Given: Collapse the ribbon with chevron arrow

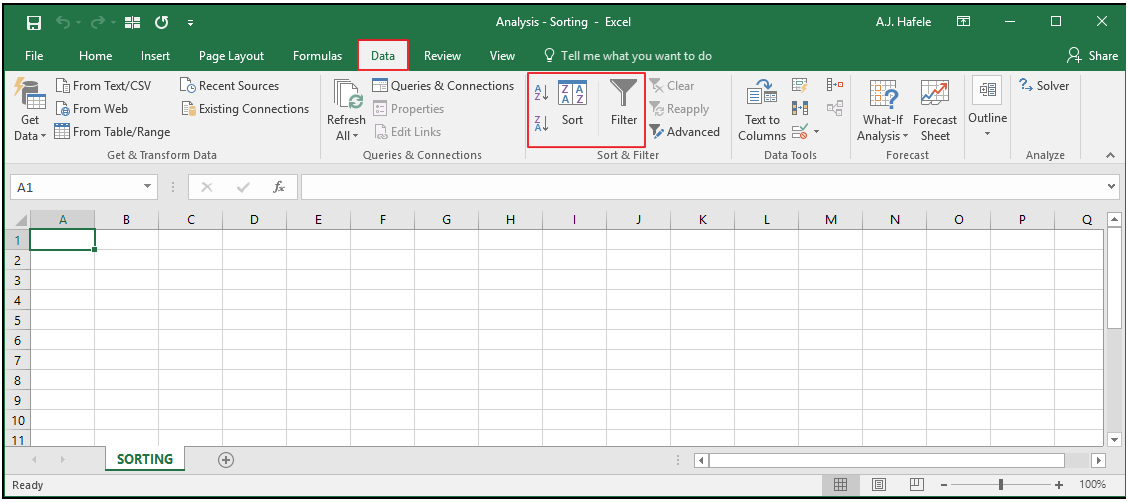Looking at the screenshot, I should tap(1110, 155).
